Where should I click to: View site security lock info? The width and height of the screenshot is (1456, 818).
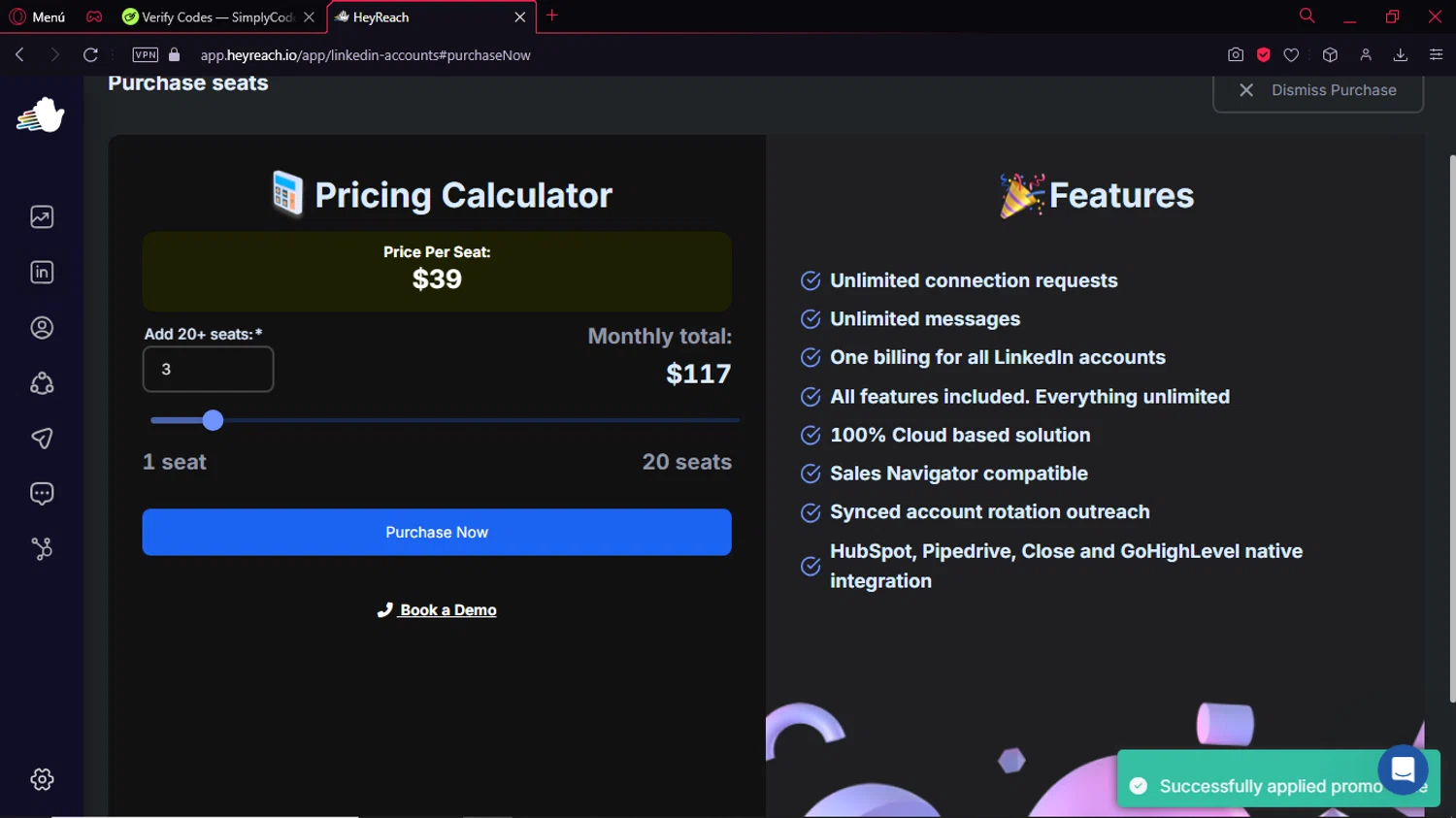click(x=175, y=55)
